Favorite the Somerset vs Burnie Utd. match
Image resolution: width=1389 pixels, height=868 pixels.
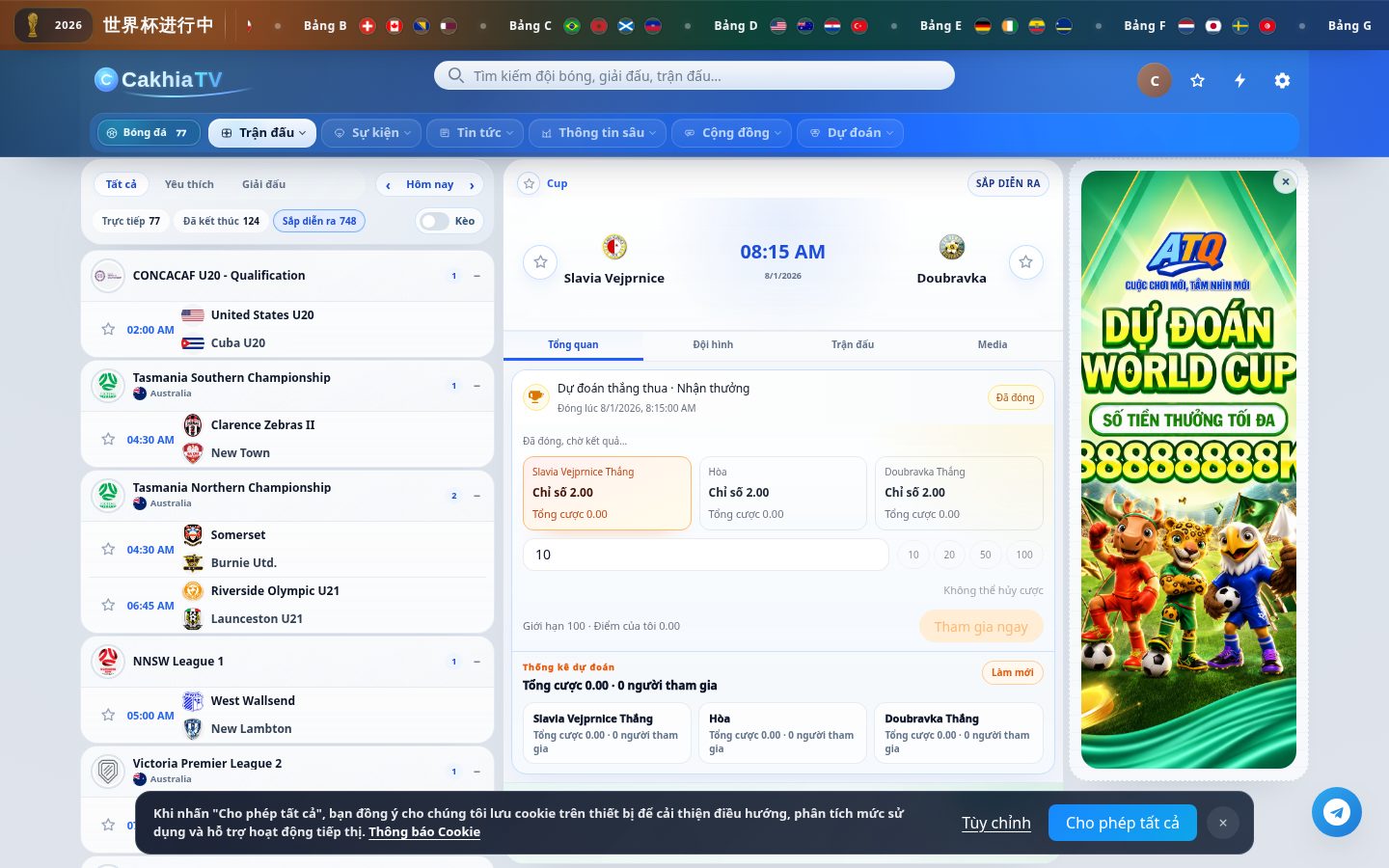pos(108,549)
